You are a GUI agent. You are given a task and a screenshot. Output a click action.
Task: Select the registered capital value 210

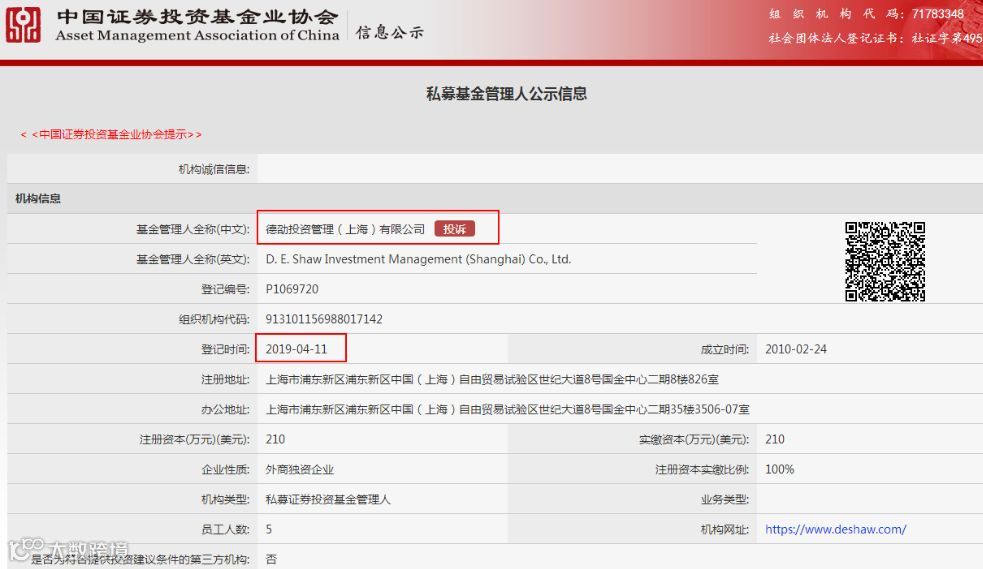275,439
